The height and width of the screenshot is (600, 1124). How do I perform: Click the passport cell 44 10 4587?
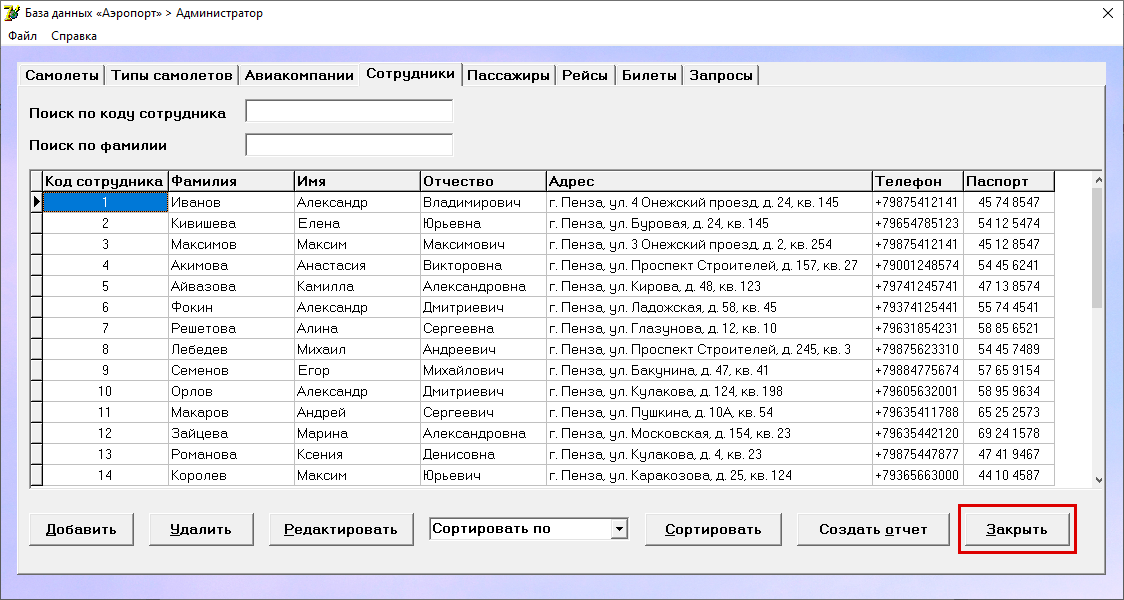1009,476
